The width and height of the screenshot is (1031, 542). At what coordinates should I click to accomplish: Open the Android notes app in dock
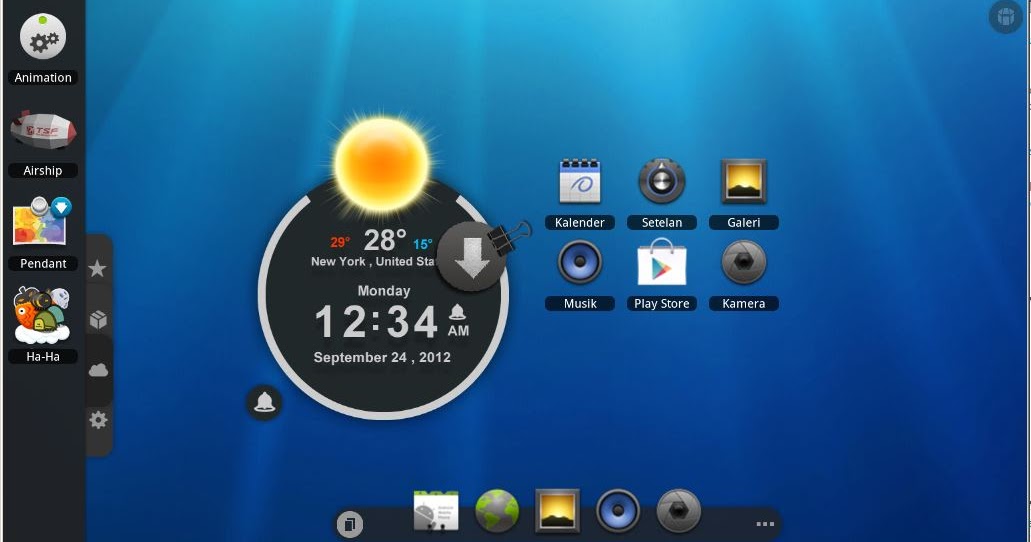pos(436,510)
